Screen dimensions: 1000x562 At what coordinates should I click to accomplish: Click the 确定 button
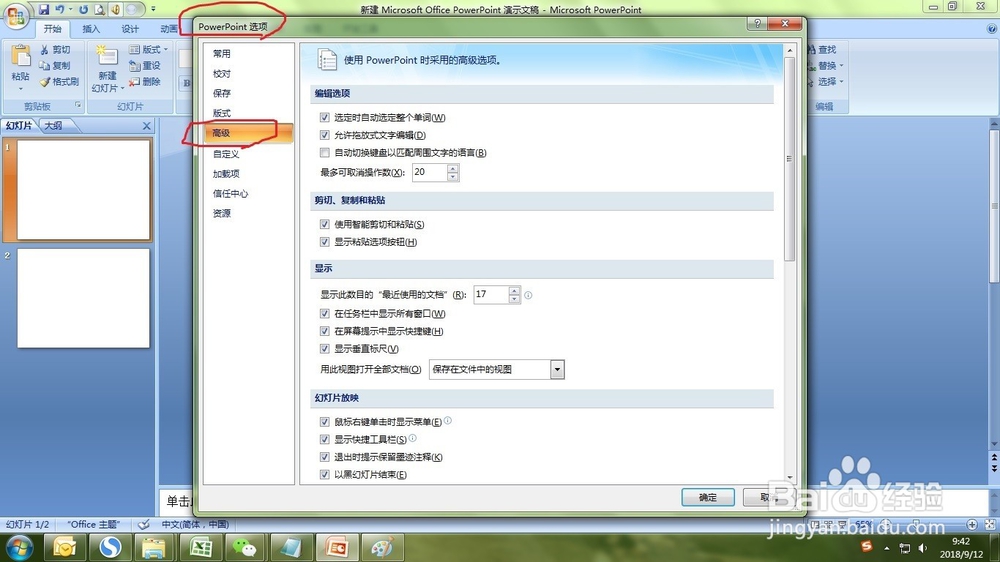(x=708, y=497)
